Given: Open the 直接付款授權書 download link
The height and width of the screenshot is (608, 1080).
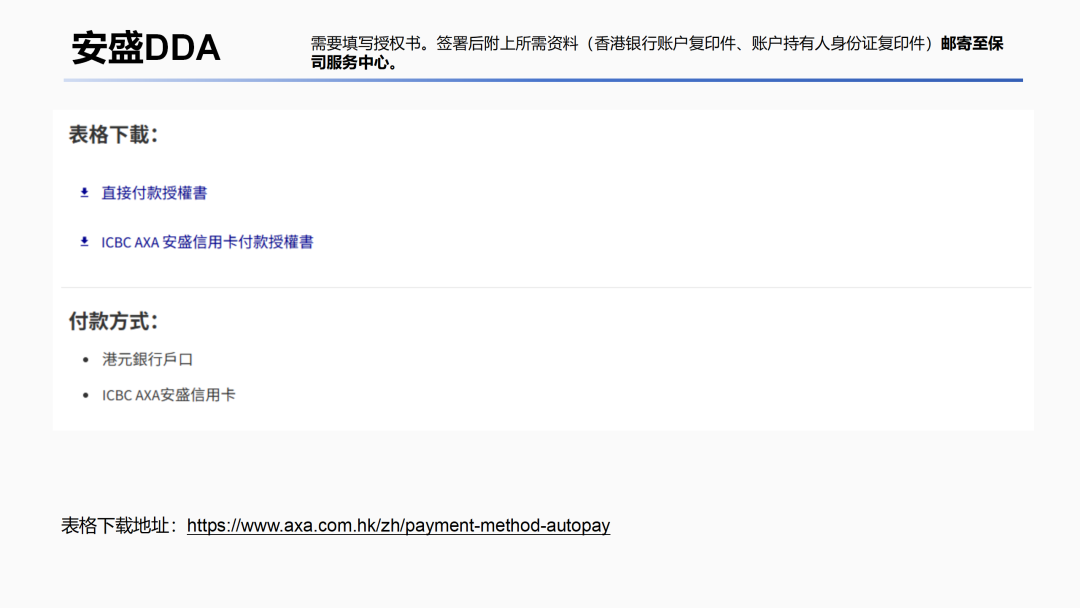Looking at the screenshot, I should tap(154, 193).
